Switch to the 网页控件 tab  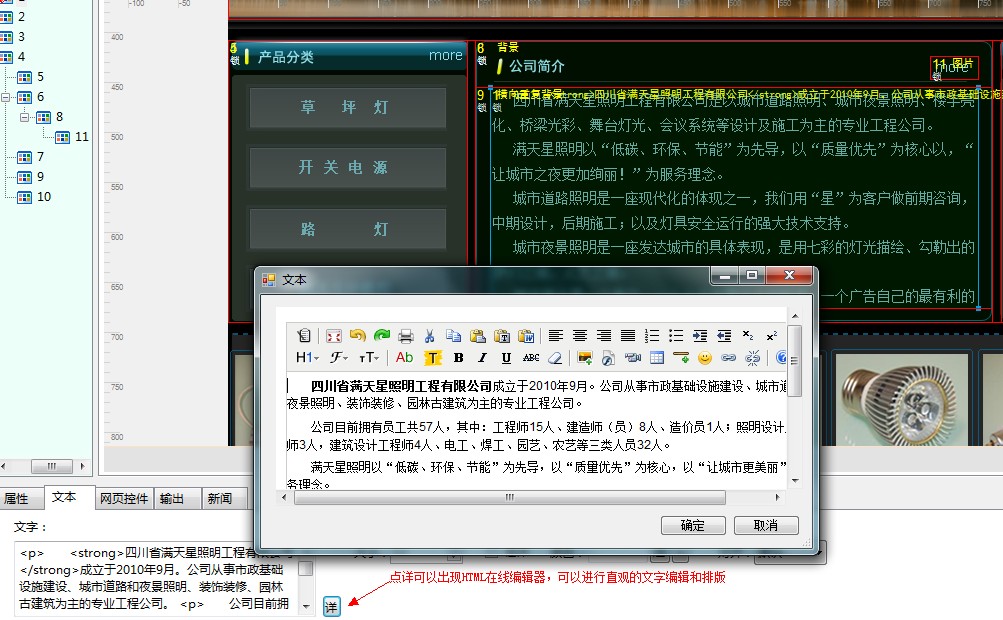124,499
